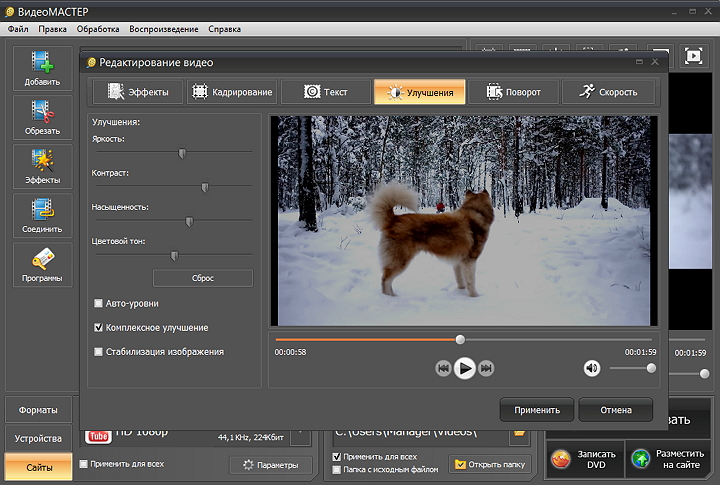Choose the Соединить join-videos tool
Screen dimensions: 720x485
(x=42, y=215)
